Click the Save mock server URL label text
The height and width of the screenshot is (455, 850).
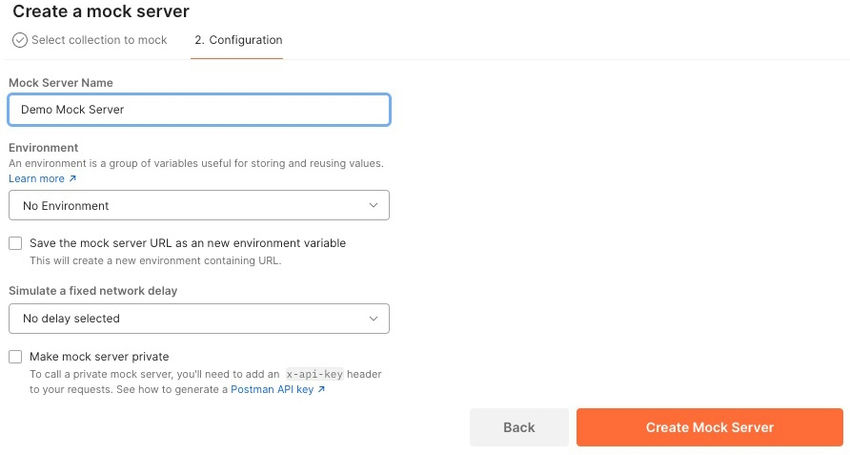(188, 243)
